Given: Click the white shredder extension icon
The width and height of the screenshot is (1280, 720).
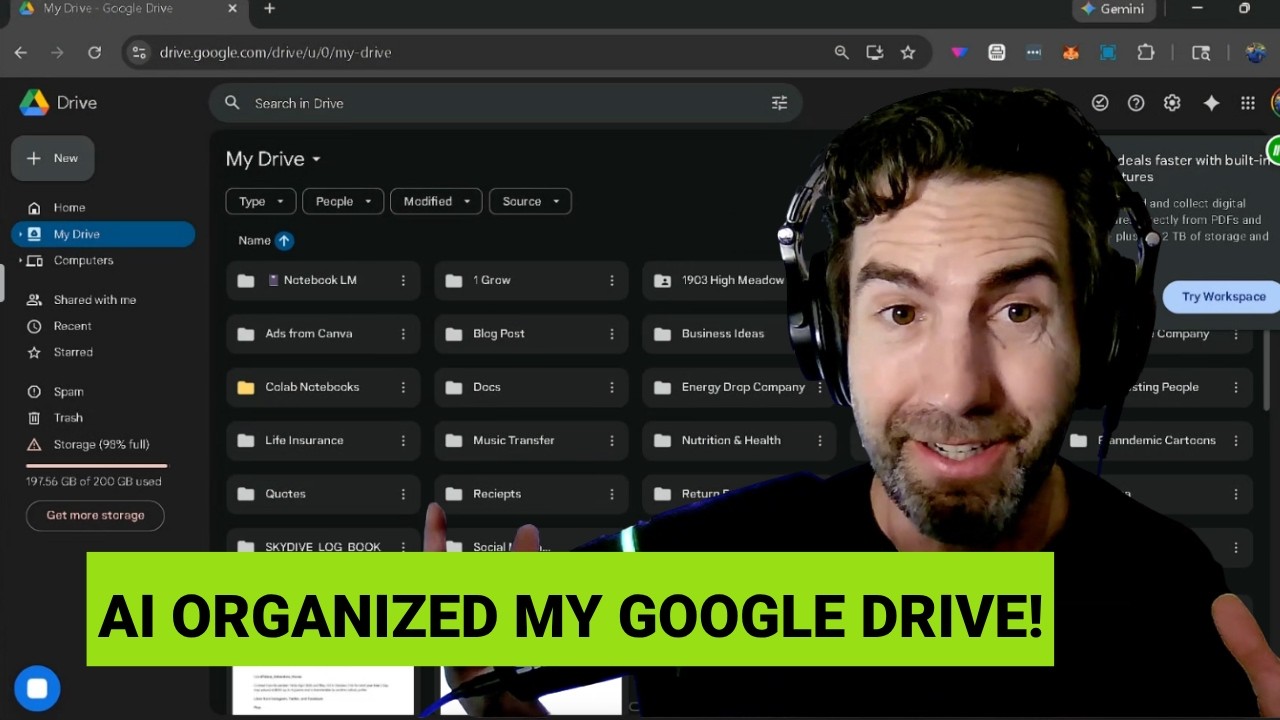Looking at the screenshot, I should click(997, 53).
